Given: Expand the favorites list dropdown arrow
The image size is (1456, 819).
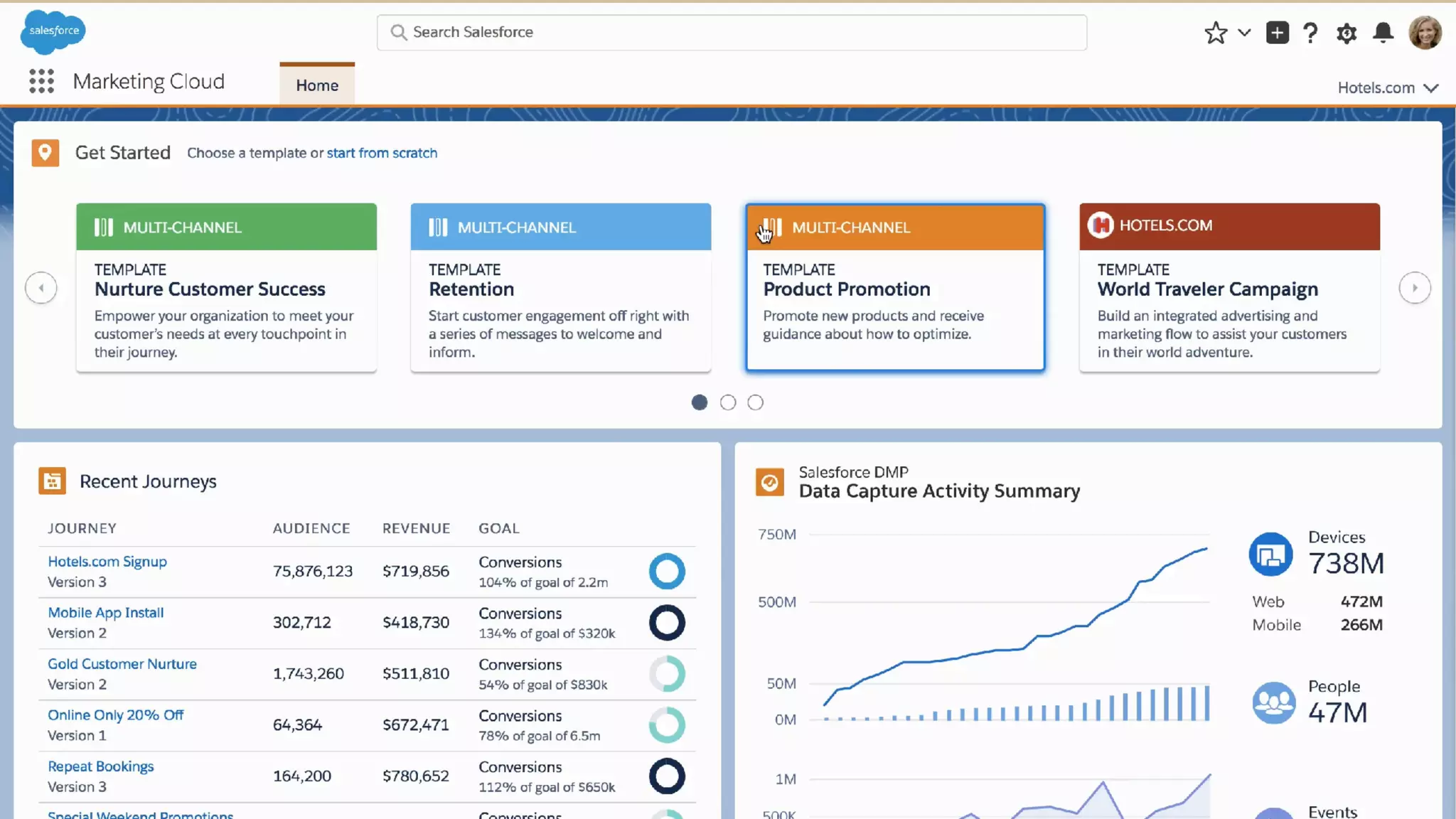Looking at the screenshot, I should (1244, 33).
